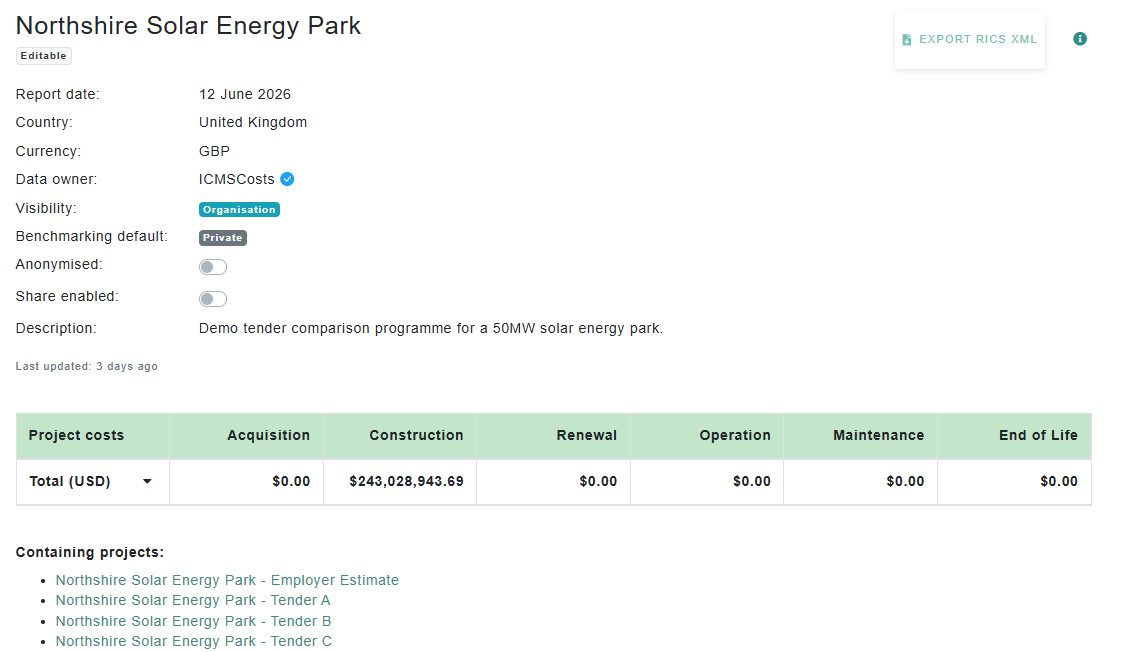
Task: Click the currency value GBP
Action: [214, 151]
